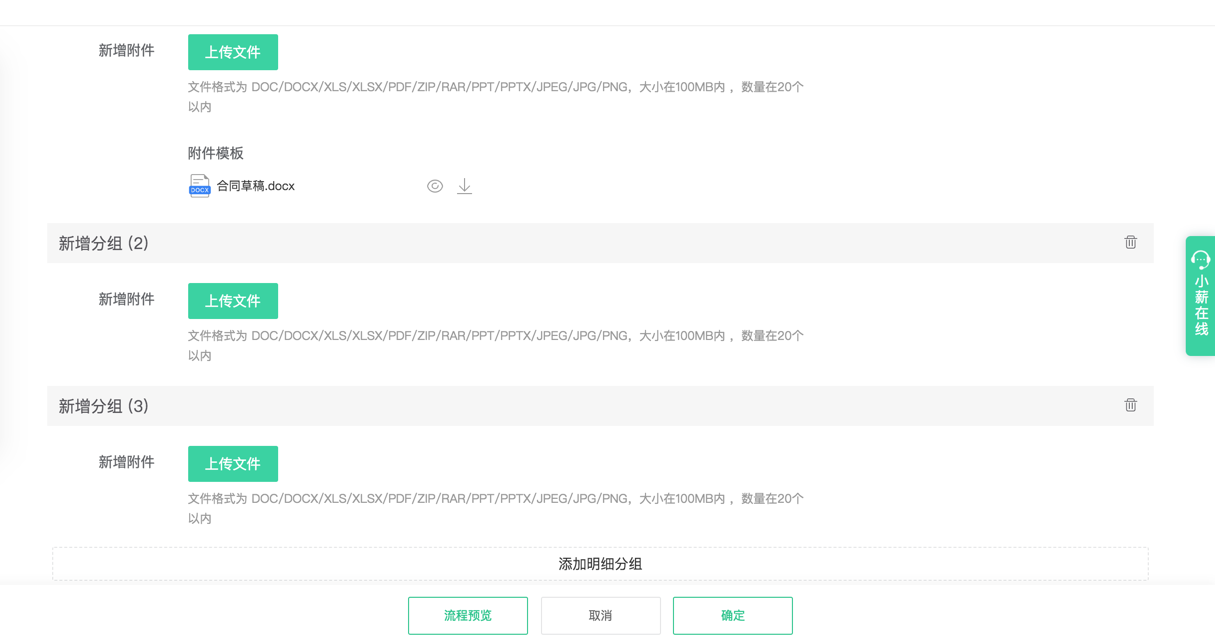Click the 附件模板 heading

click(216, 153)
